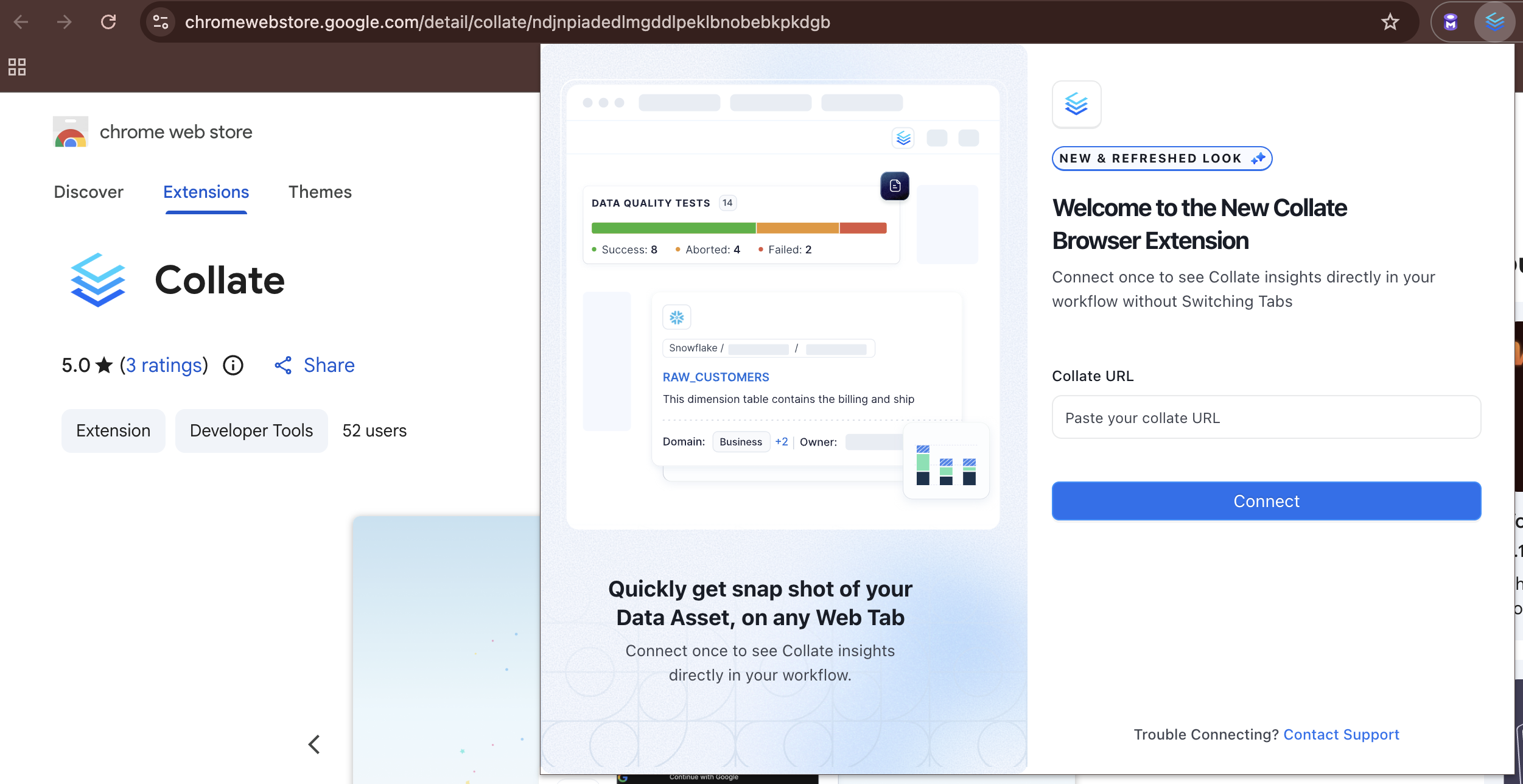Image resolution: width=1523 pixels, height=784 pixels.
Task: Click the extension screenshot thumbnail below
Action: (446, 650)
